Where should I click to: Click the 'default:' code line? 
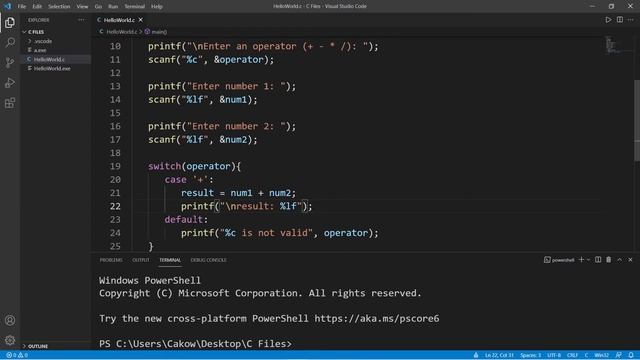pos(186,220)
